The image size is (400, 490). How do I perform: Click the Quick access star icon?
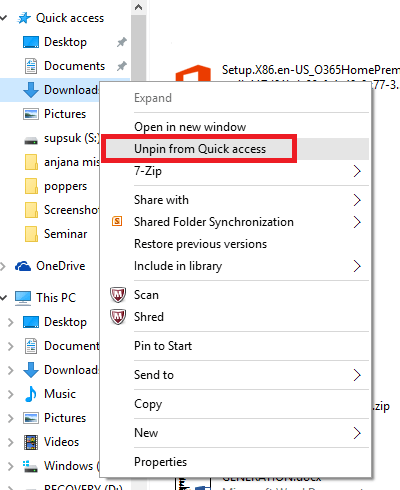click(24, 18)
